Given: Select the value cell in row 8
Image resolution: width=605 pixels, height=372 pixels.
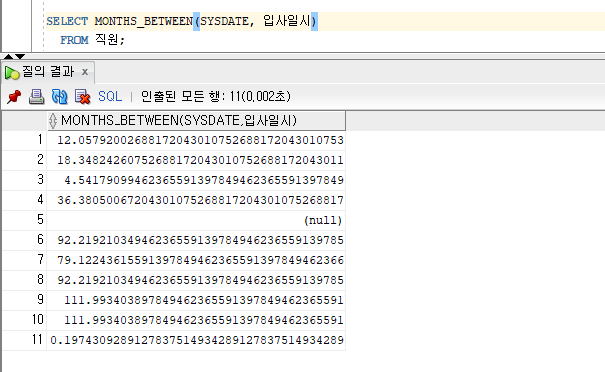Looking at the screenshot, I should (x=196, y=280).
